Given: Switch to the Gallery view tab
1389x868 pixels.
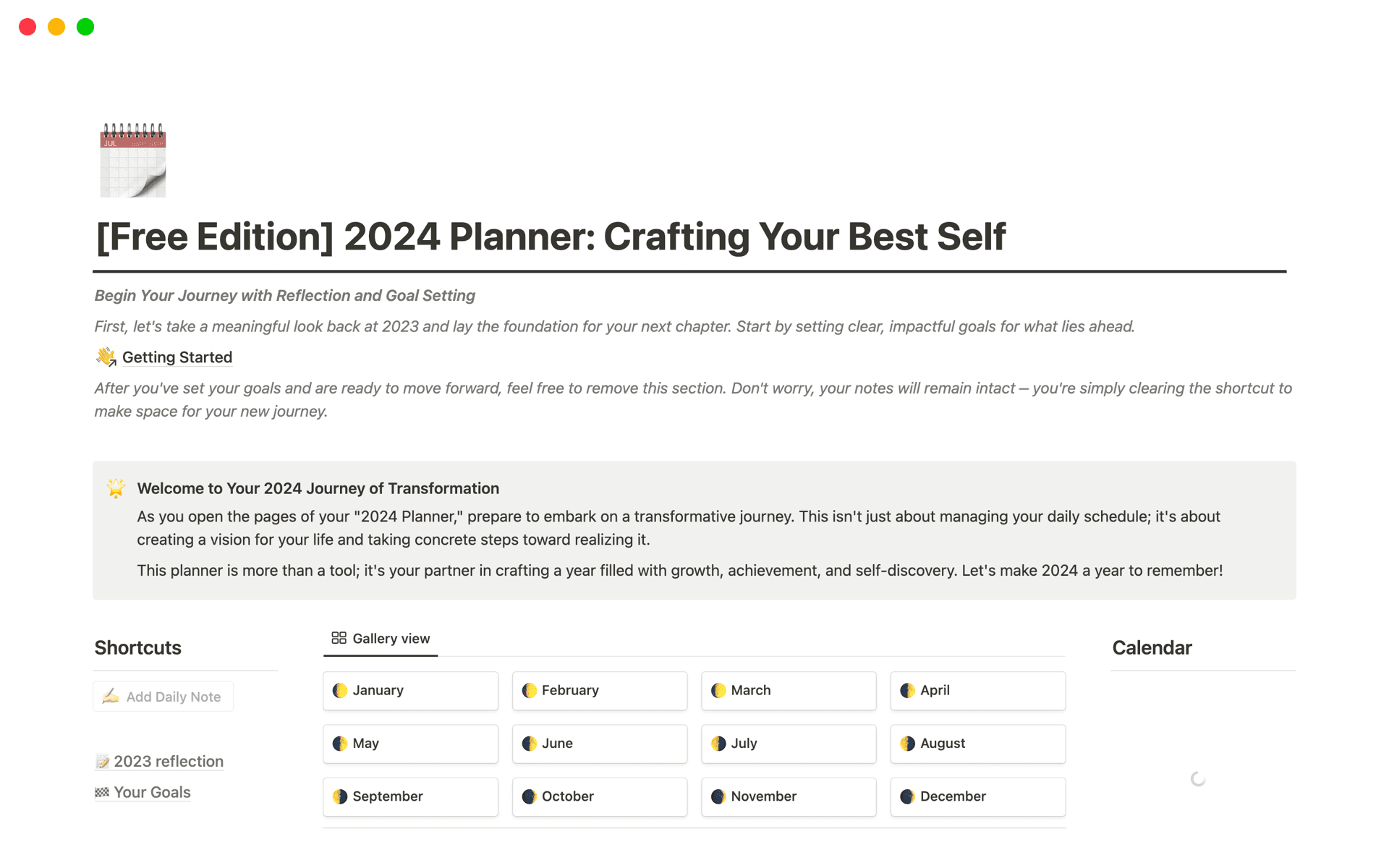Looking at the screenshot, I should [x=381, y=639].
